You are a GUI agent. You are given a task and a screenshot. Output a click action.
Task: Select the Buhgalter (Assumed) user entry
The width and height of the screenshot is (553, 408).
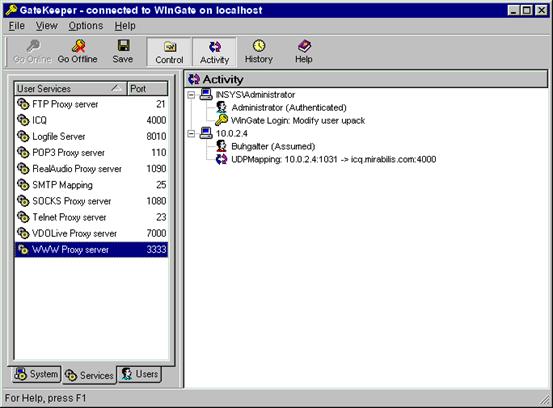[x=273, y=146]
